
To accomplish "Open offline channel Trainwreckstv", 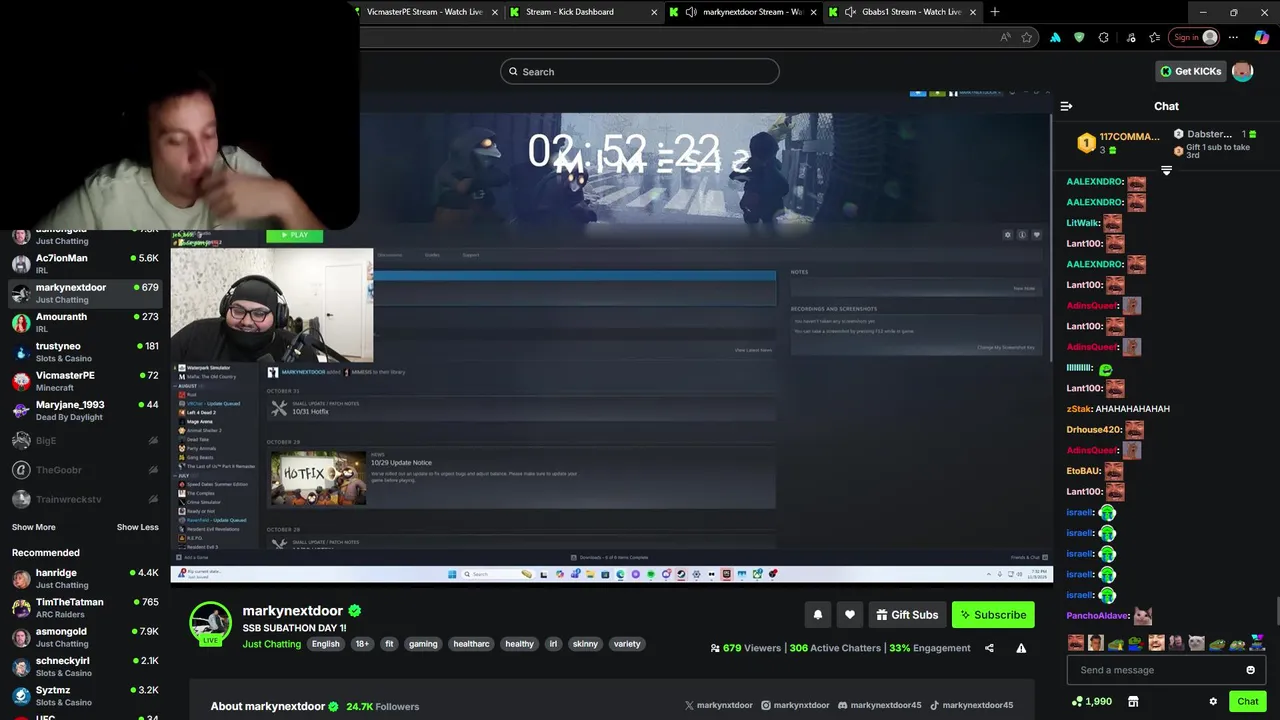I will (x=85, y=499).
